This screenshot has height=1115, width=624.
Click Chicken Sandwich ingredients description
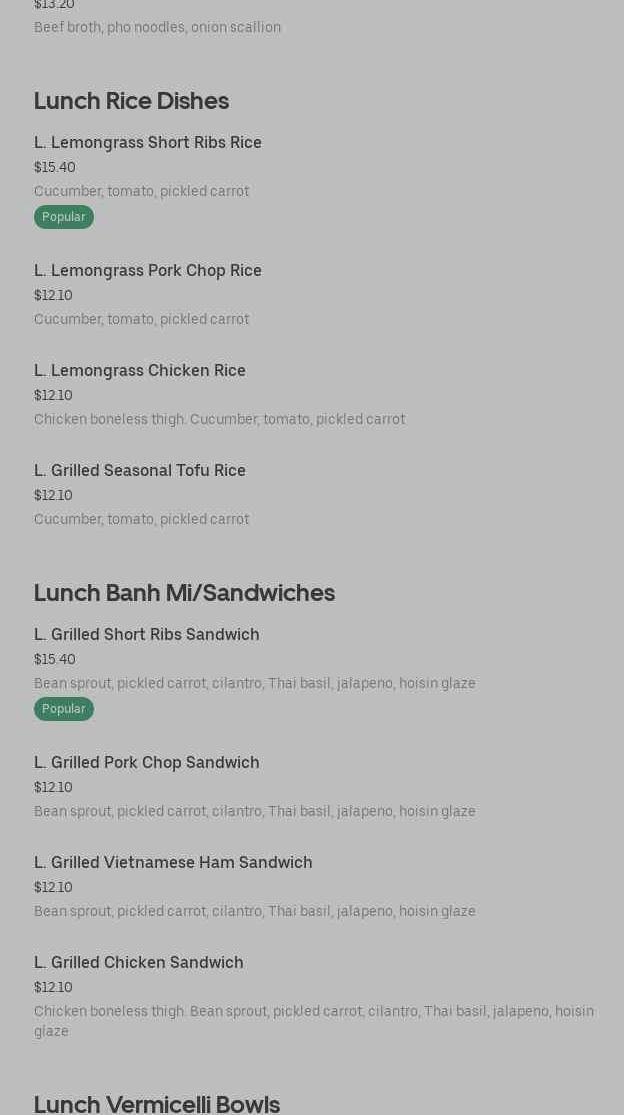[x=313, y=1012]
